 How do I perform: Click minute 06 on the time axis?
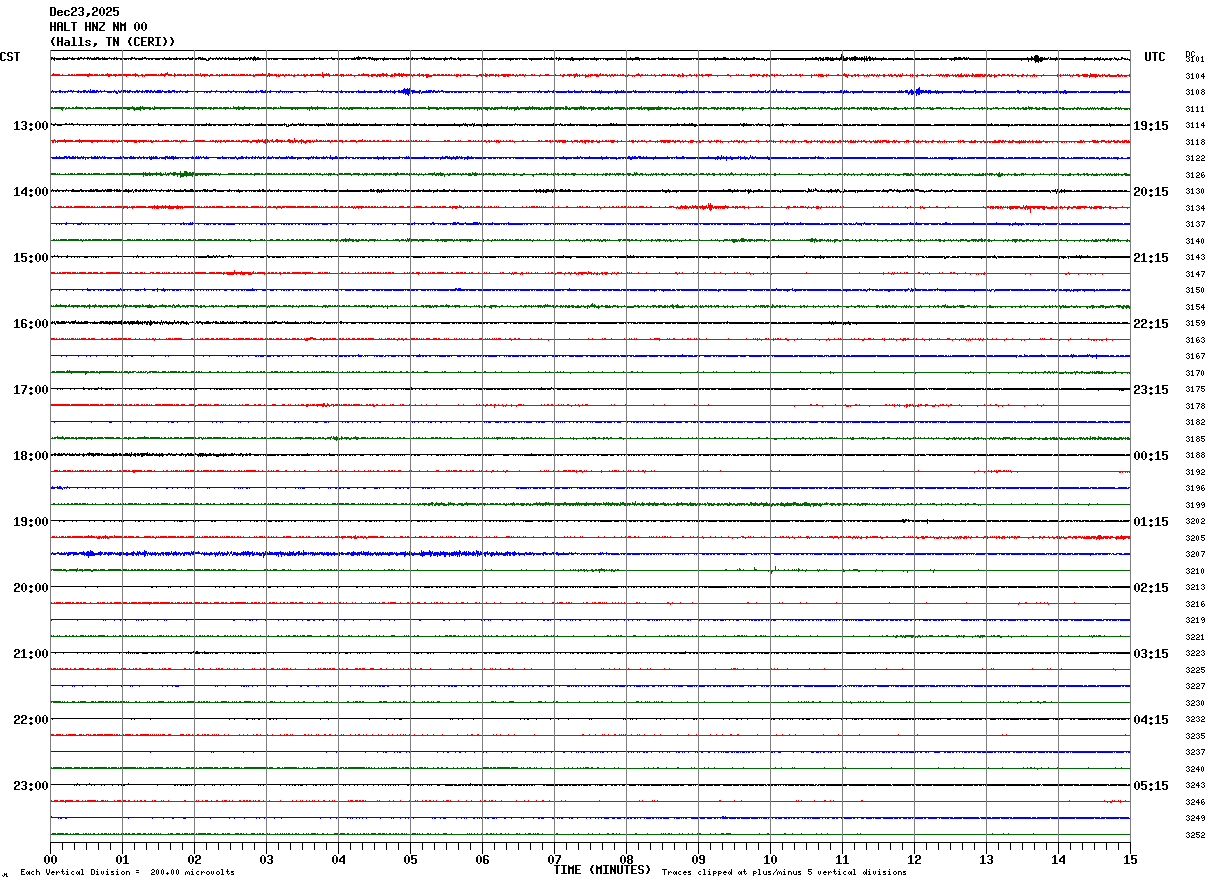coord(482,859)
